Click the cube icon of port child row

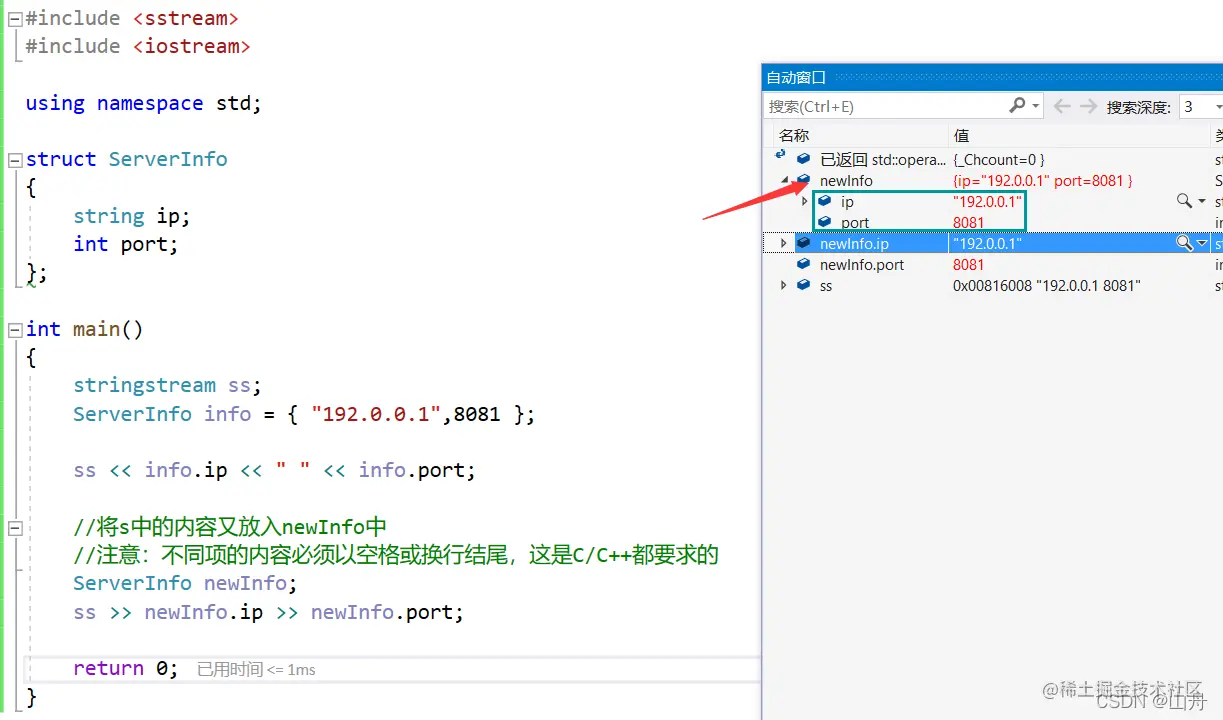[x=825, y=222]
